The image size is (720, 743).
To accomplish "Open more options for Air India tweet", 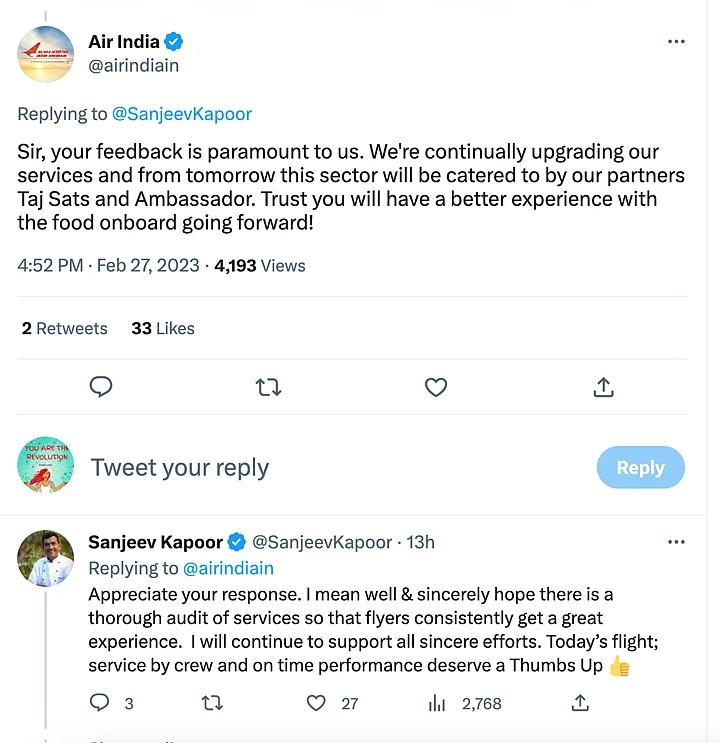I will tap(676, 41).
